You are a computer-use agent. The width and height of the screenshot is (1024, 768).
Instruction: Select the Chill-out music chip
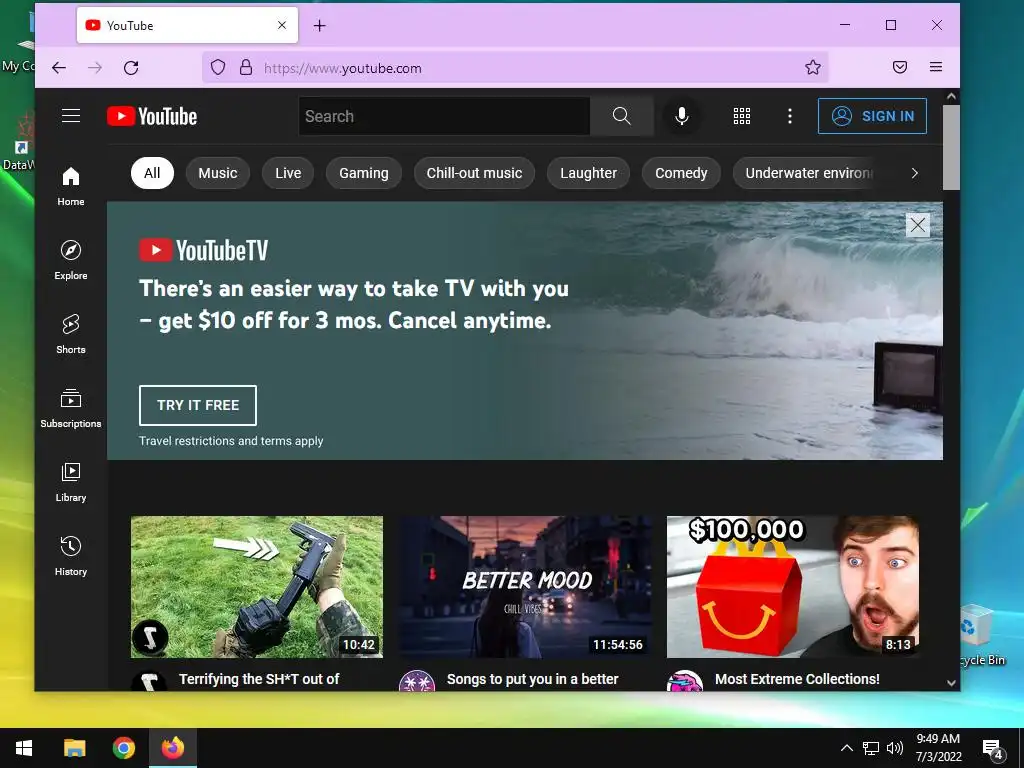point(474,173)
